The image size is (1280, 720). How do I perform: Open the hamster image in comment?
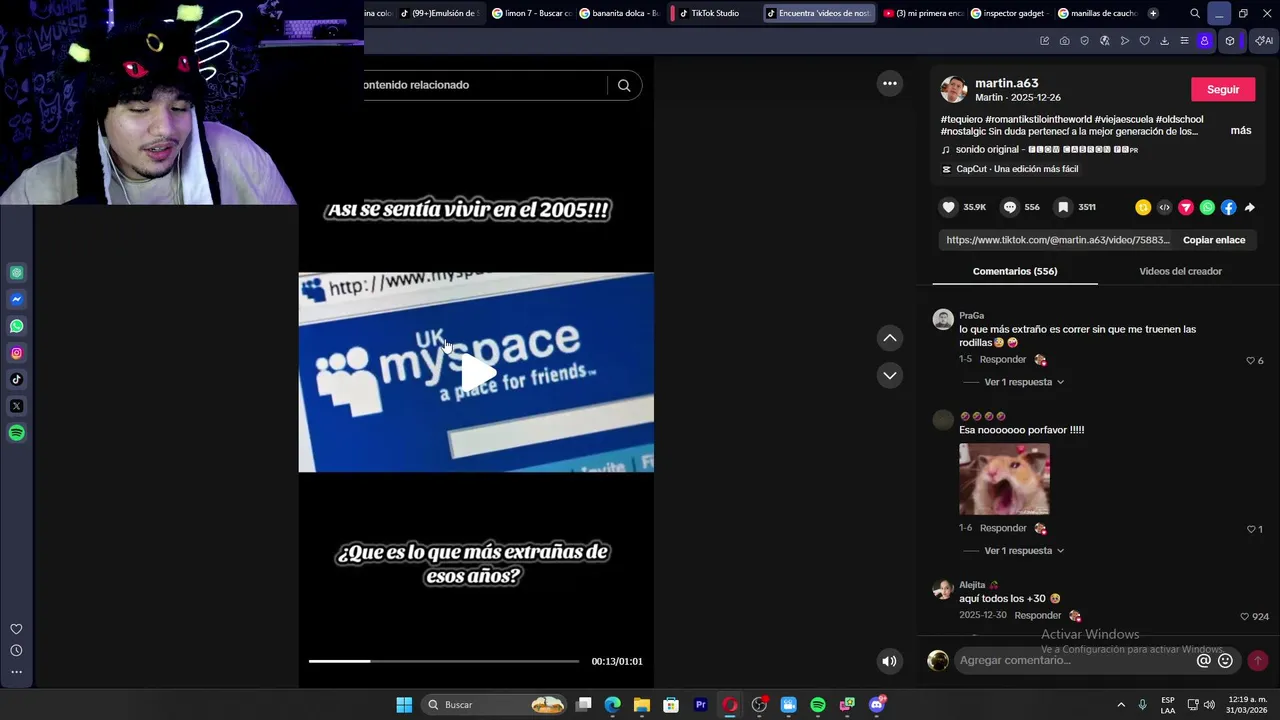pos(1004,480)
